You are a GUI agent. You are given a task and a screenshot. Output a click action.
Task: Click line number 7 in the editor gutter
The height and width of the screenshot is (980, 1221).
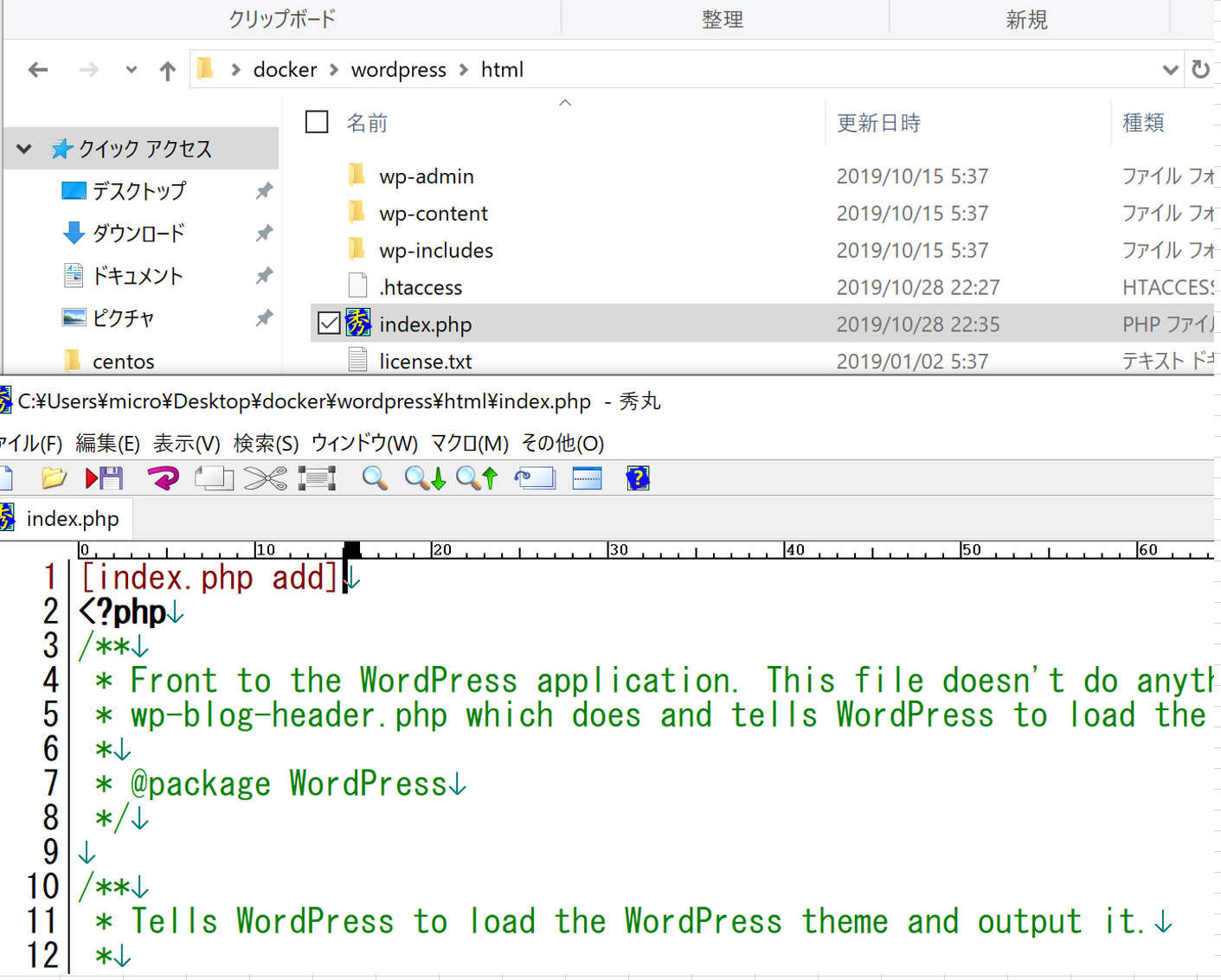tap(50, 783)
